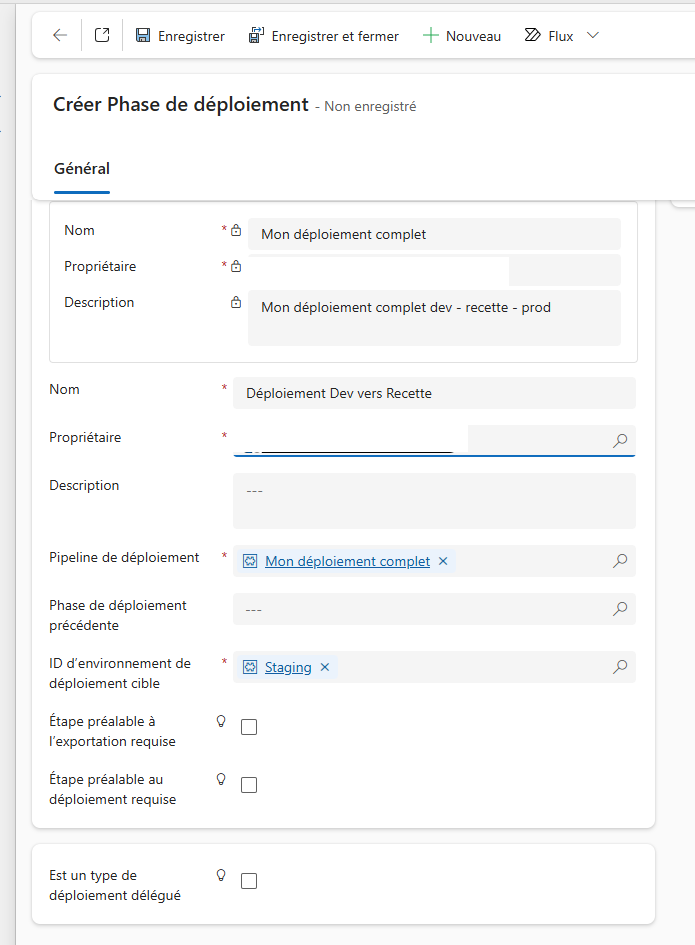Open the Mon déploiement complet link

(347, 561)
